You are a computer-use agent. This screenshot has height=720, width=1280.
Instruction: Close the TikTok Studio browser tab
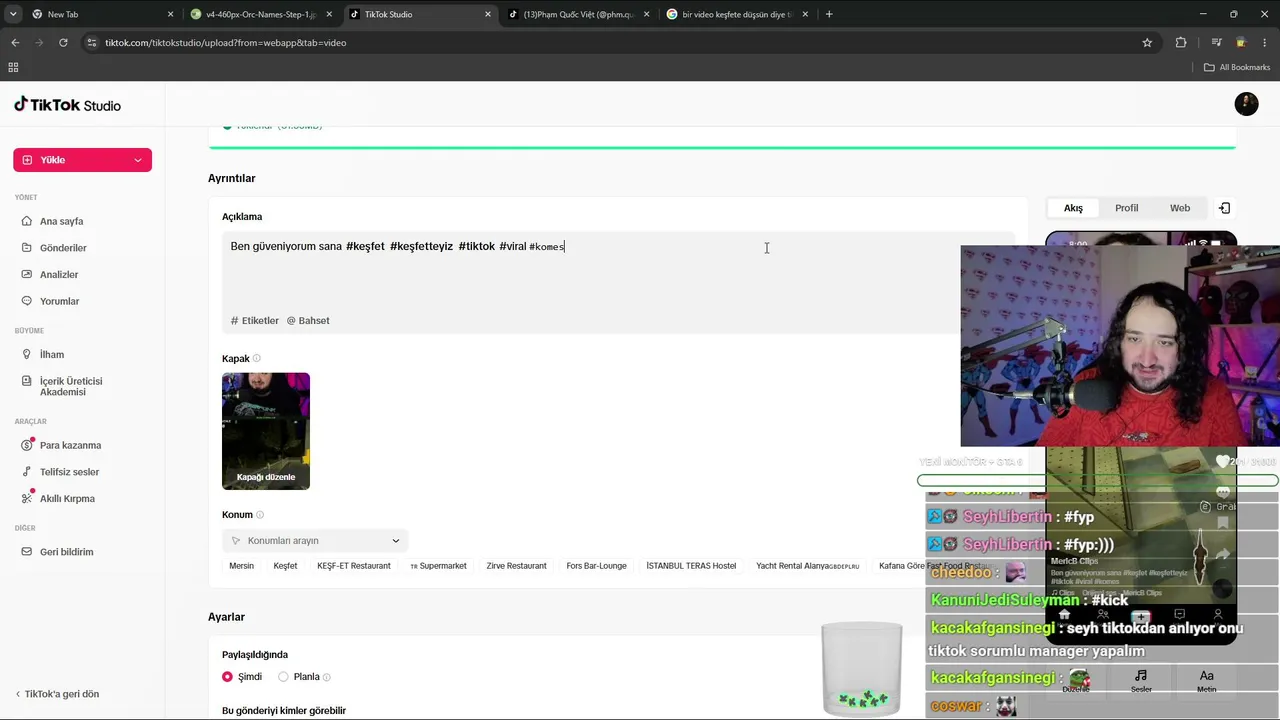point(488,14)
